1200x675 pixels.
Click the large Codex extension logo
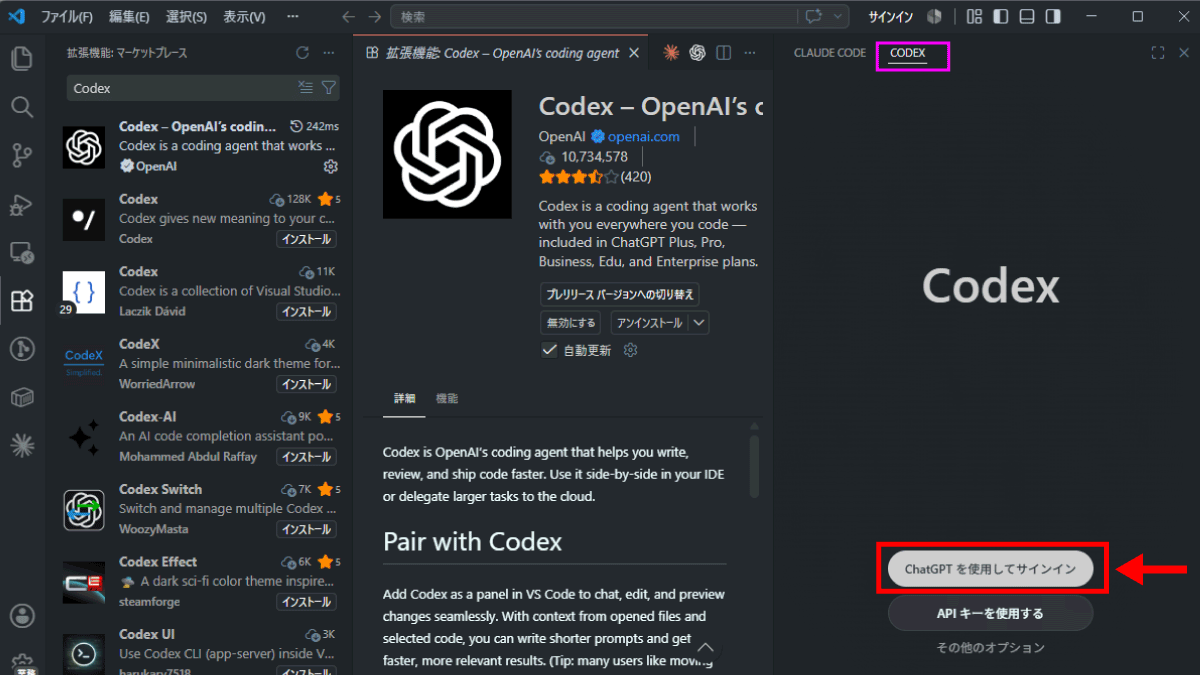447,154
